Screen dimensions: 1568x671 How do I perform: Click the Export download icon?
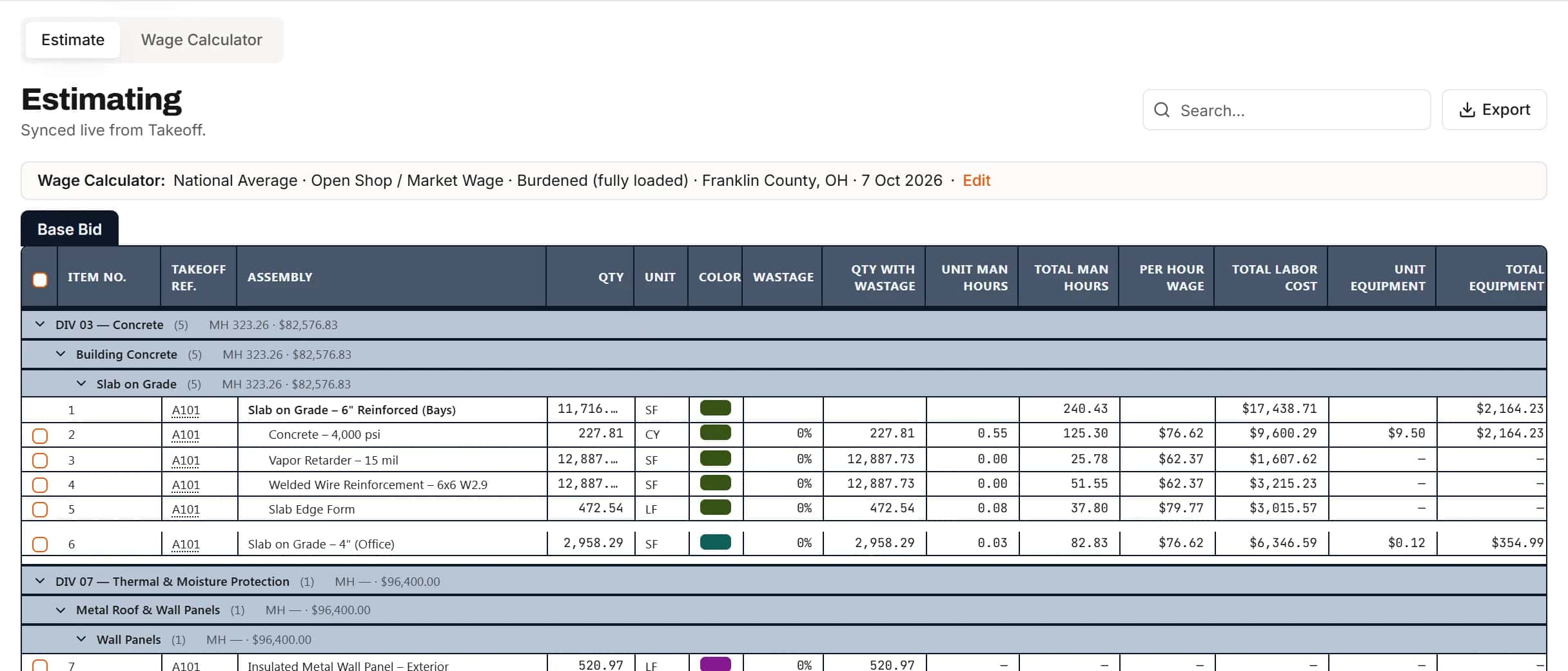click(x=1467, y=110)
